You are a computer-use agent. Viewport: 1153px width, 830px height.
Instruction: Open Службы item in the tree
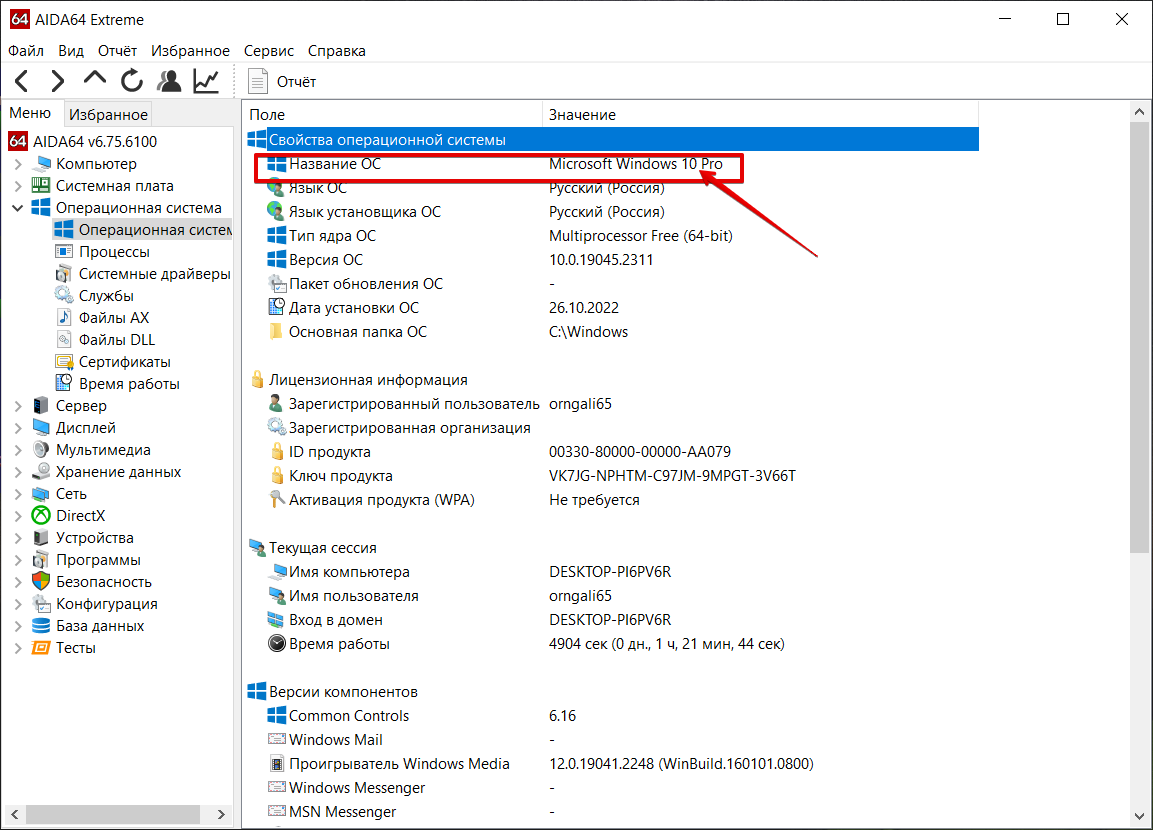point(106,296)
